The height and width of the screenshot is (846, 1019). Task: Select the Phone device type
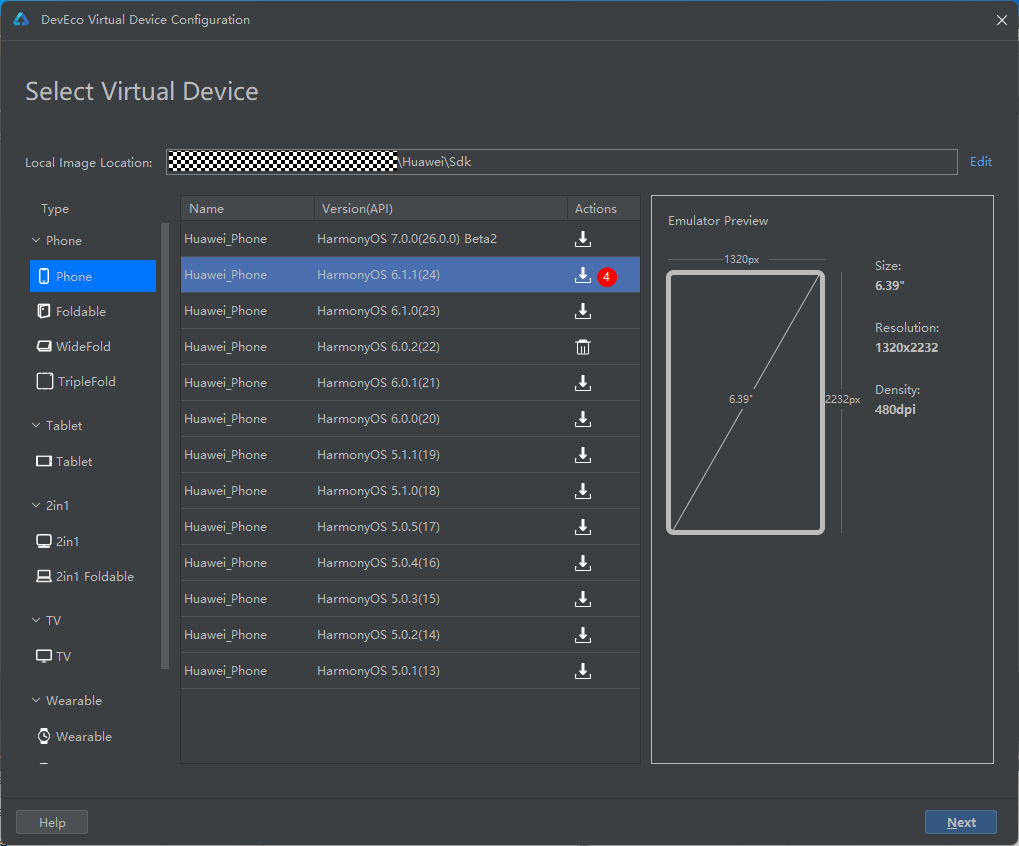tap(93, 276)
